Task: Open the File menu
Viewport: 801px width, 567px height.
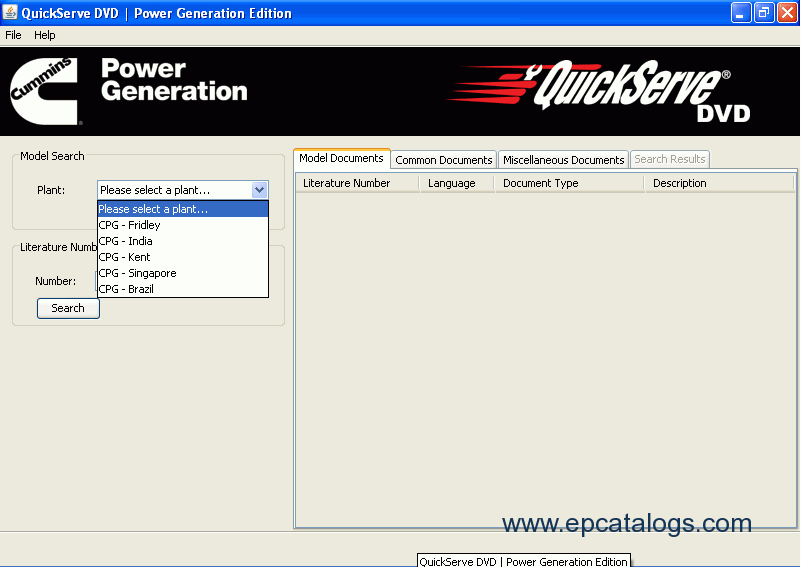Action: (13, 35)
